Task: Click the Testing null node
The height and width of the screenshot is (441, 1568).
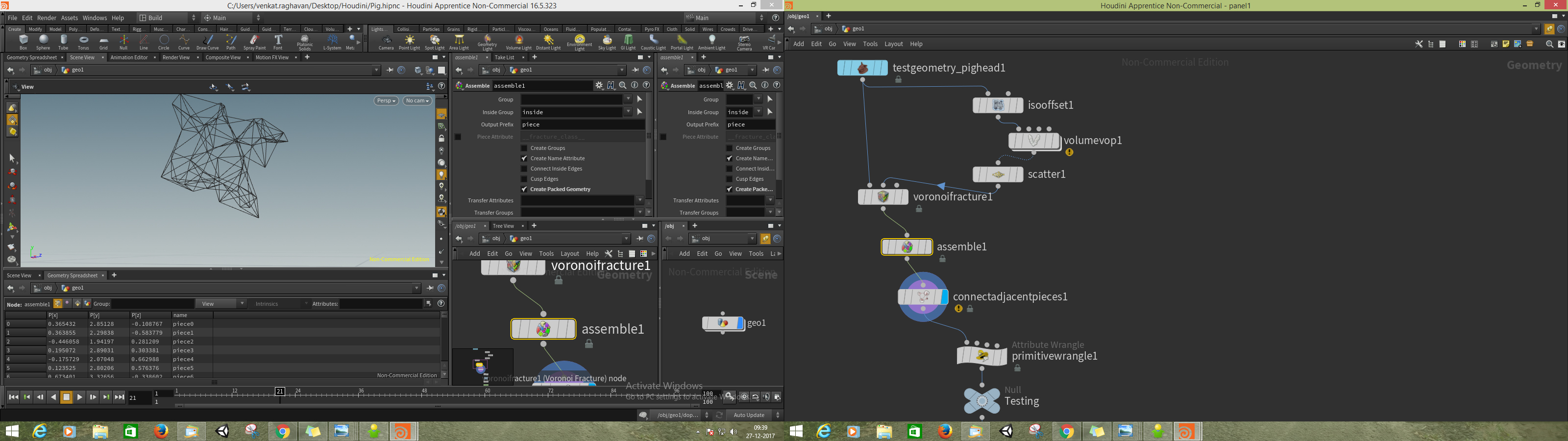Action: (982, 400)
